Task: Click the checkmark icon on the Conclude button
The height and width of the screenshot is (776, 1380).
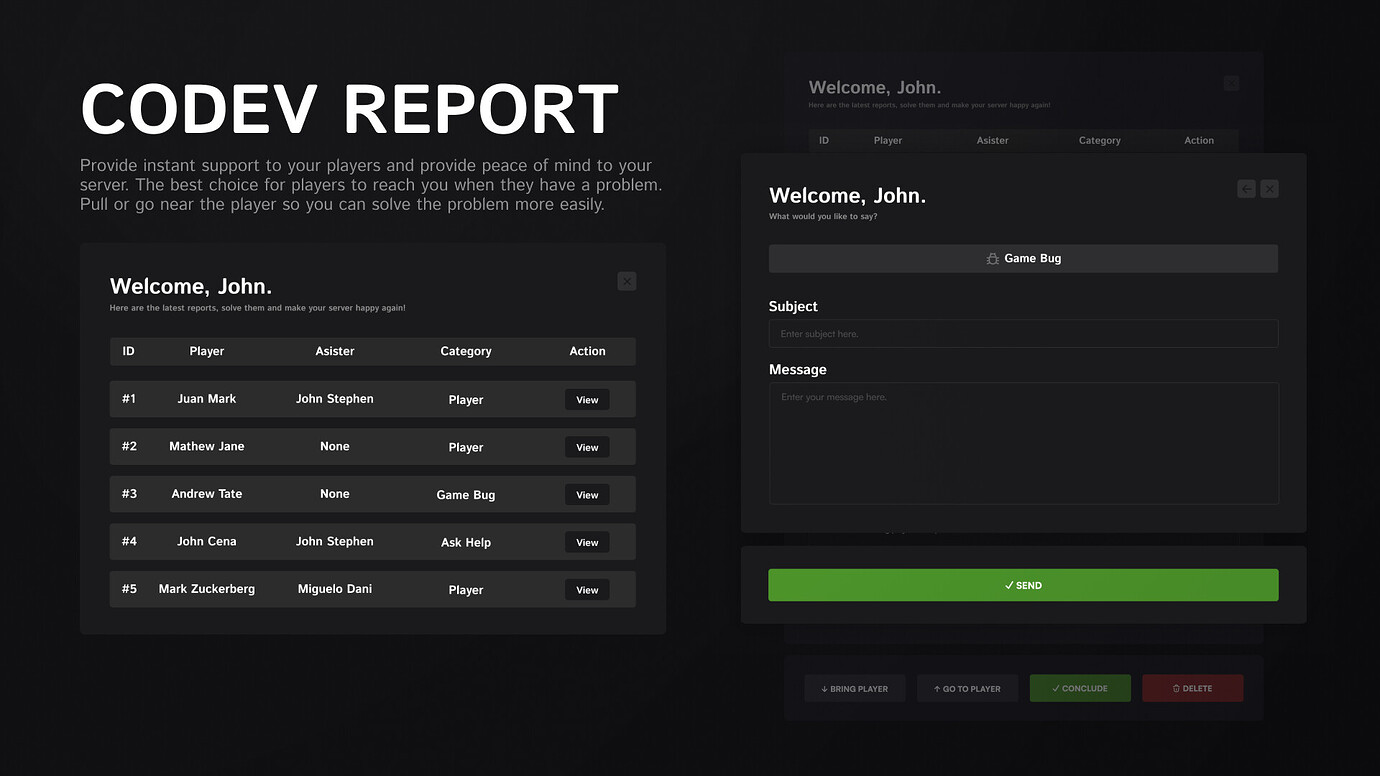Action: click(x=1055, y=688)
